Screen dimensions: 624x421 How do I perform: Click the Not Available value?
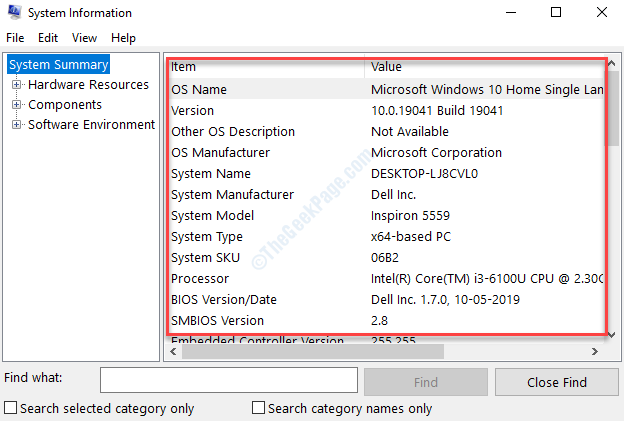(x=410, y=132)
